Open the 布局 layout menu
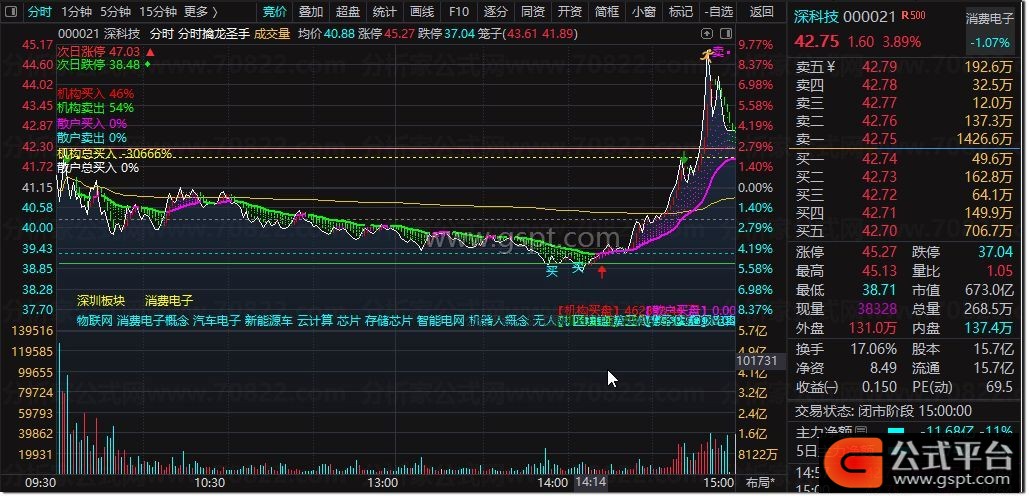 pos(761,483)
